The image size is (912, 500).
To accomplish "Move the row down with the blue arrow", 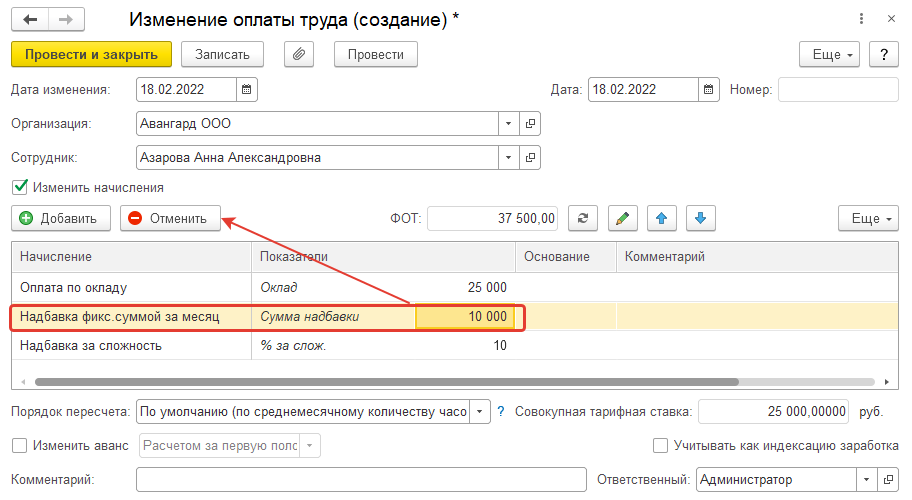I will (700, 218).
